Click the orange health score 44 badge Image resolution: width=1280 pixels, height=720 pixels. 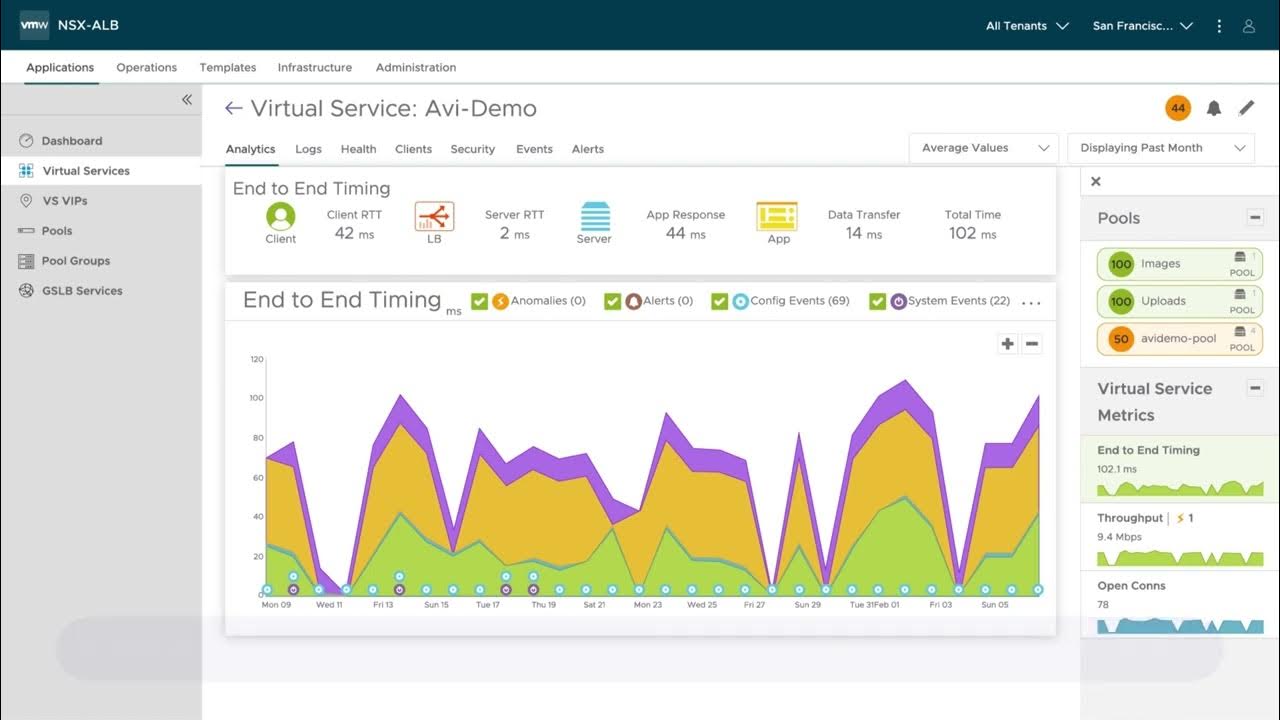(x=1178, y=108)
